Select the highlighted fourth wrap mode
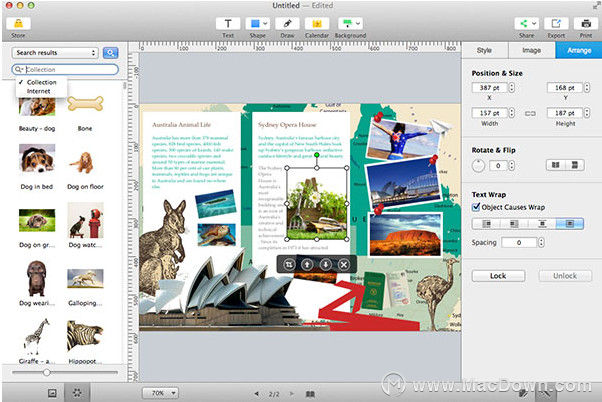Image resolution: width=602 pixels, height=402 pixels. click(570, 223)
